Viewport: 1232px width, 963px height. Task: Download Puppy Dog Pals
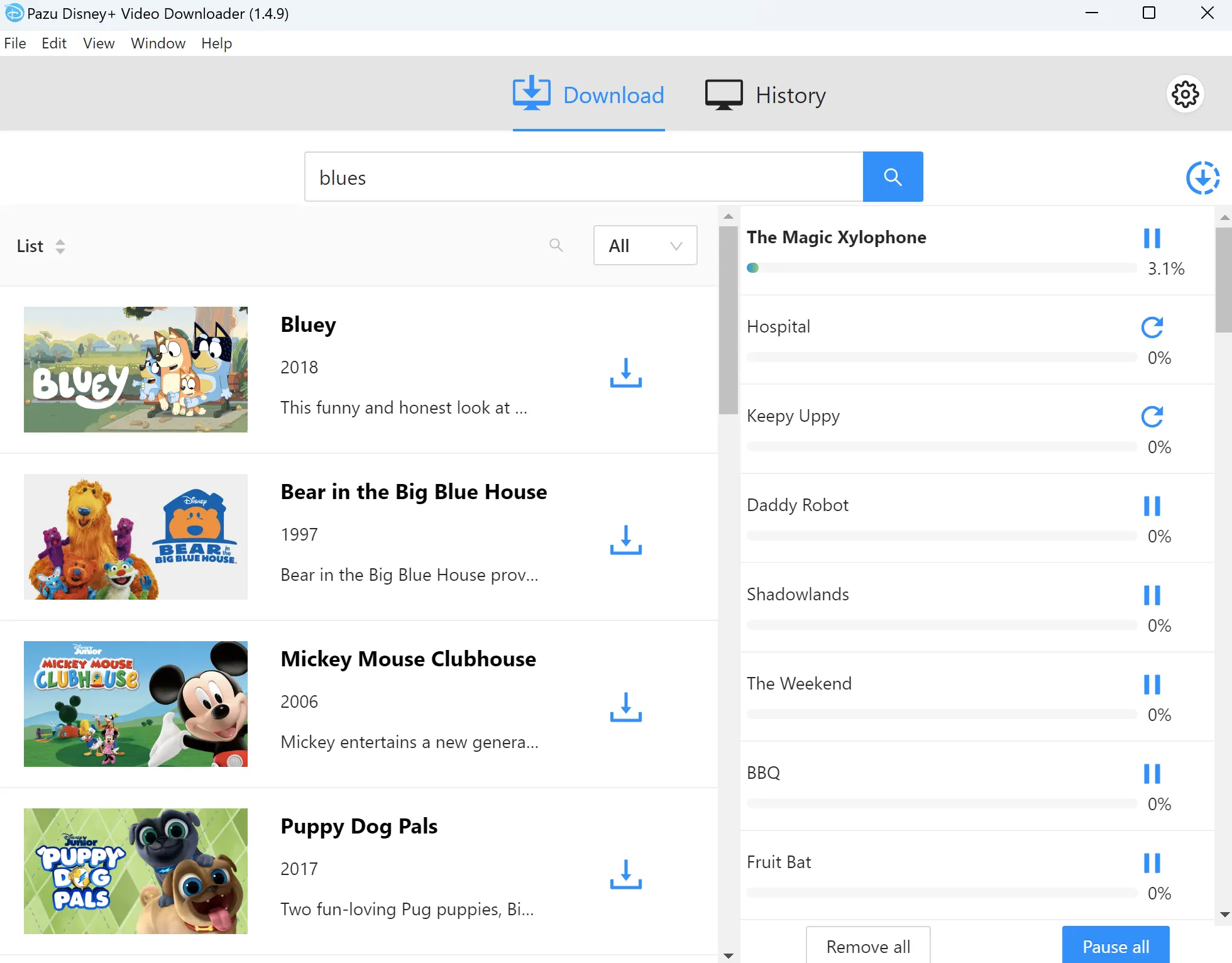click(x=625, y=874)
